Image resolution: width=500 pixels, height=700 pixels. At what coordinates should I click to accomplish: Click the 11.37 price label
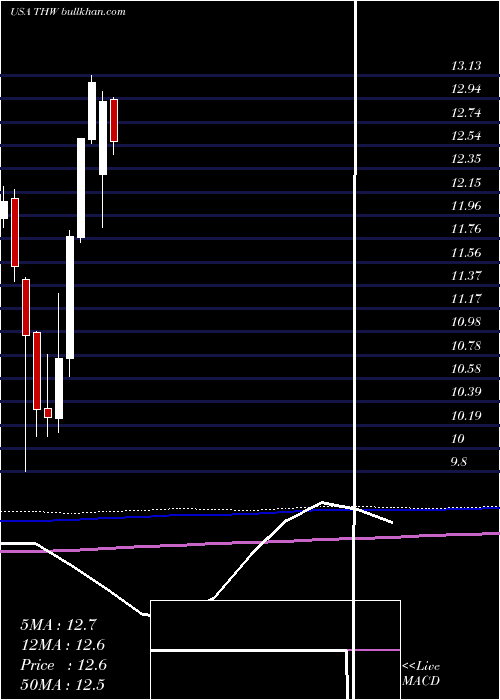(466, 276)
